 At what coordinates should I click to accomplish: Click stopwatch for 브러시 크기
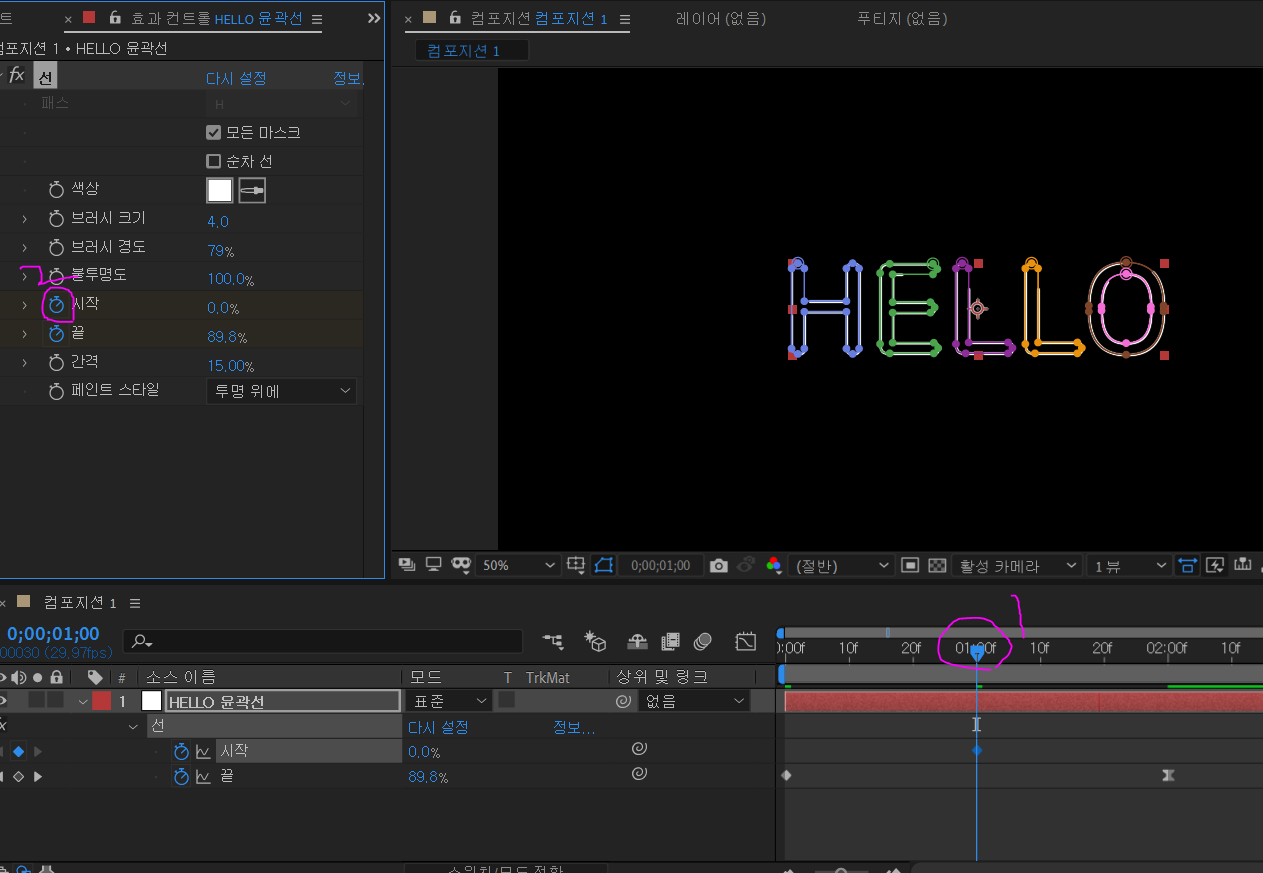point(56,218)
